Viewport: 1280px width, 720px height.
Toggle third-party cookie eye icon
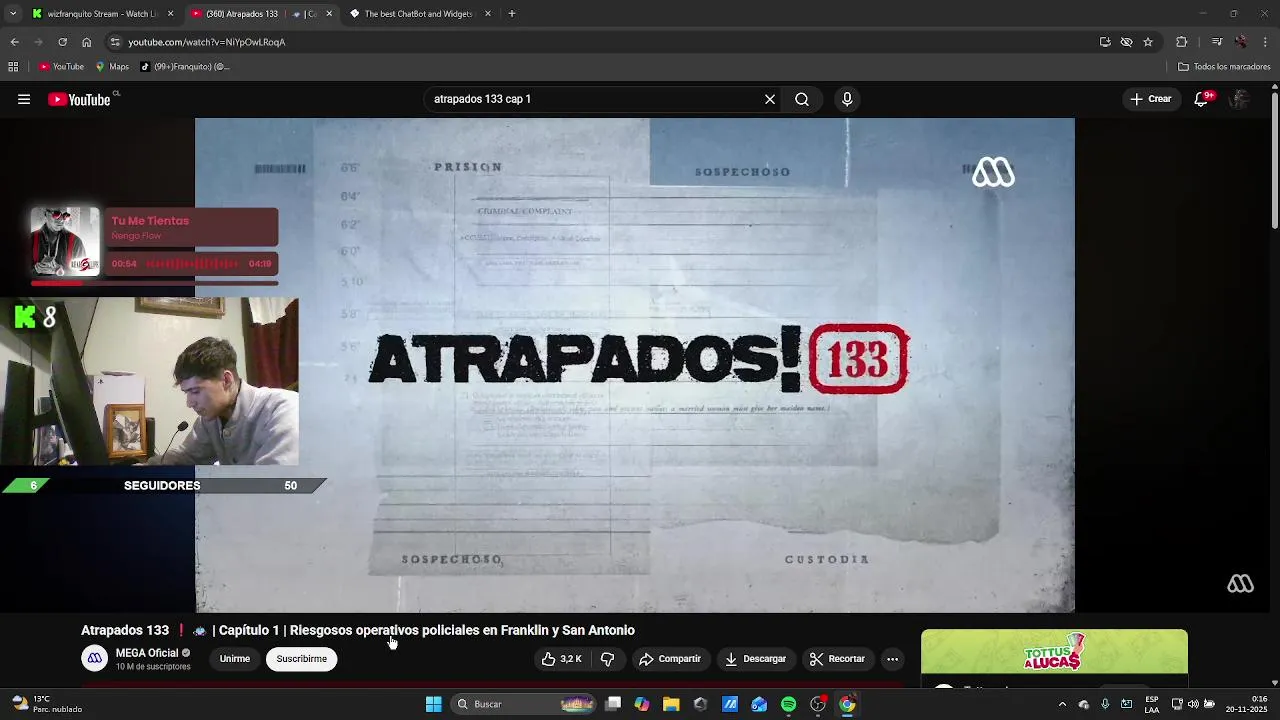1126,42
